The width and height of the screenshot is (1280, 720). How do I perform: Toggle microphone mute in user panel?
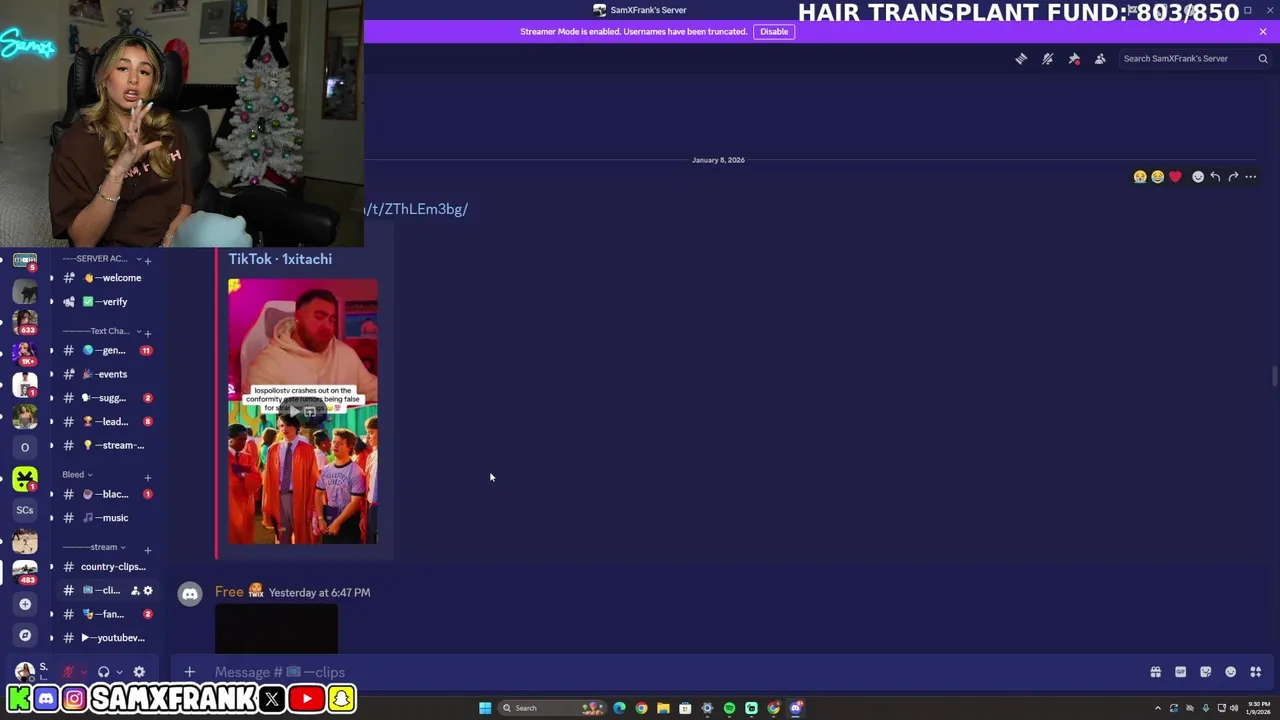69,672
